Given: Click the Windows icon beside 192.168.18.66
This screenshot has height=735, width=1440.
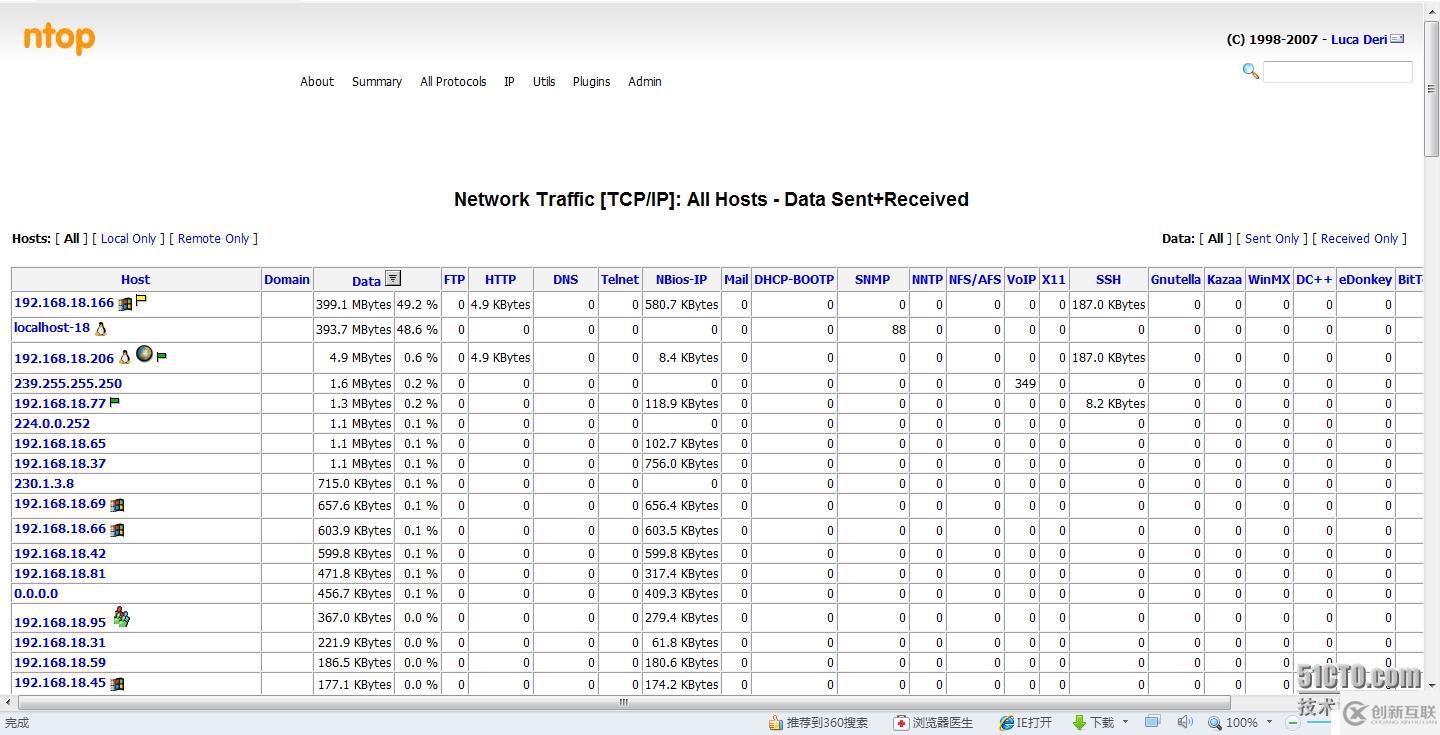Looking at the screenshot, I should 117,530.
